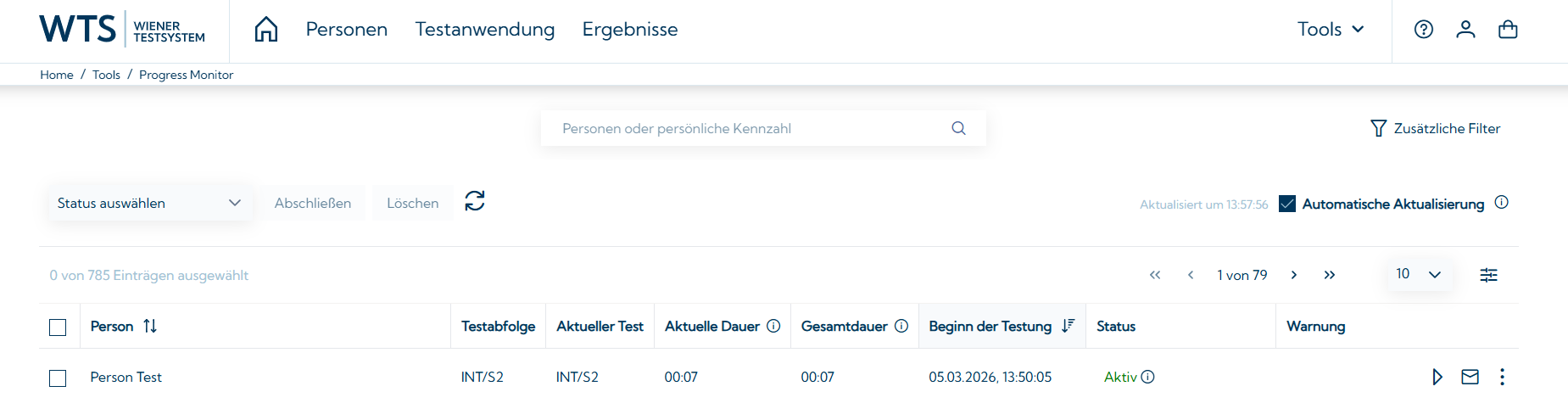Open the help question mark icon
The width and height of the screenshot is (1568, 403).
(1424, 30)
